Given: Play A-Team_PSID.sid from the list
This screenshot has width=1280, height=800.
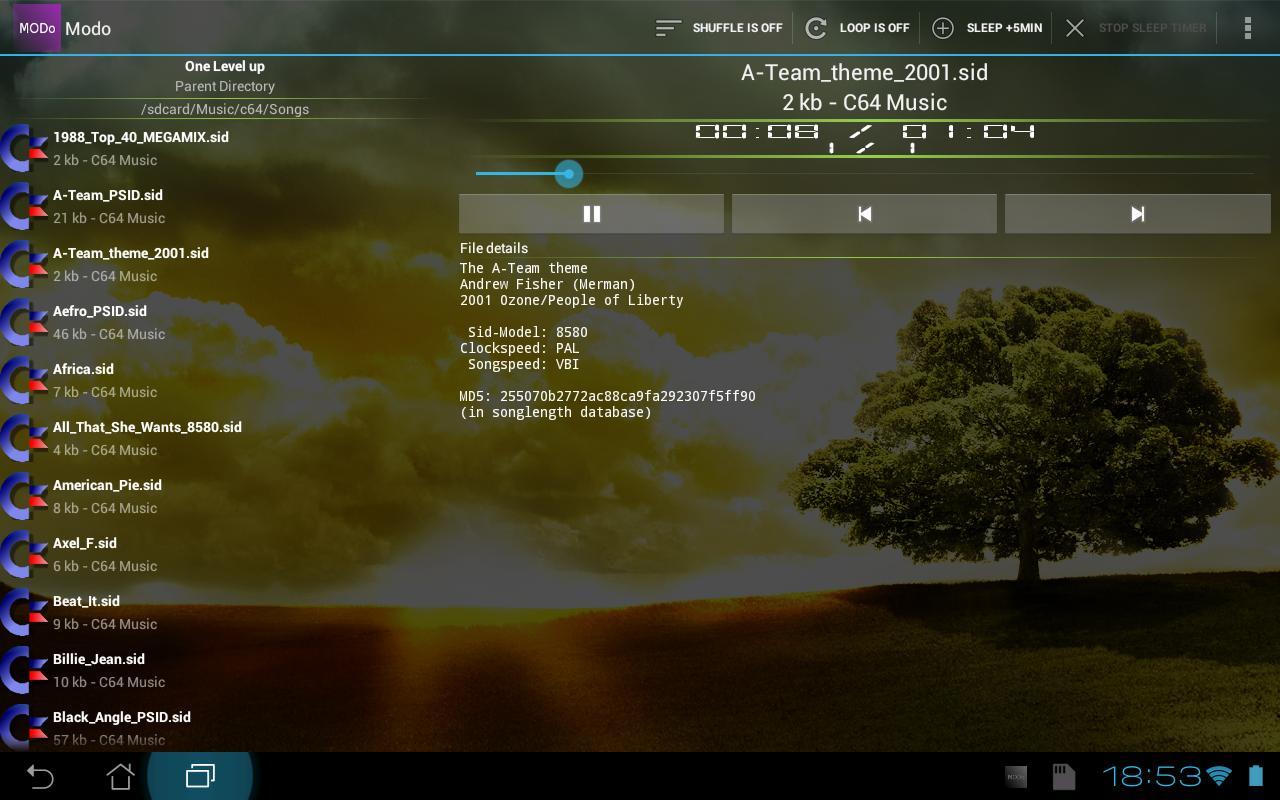Looking at the screenshot, I should [x=225, y=206].
